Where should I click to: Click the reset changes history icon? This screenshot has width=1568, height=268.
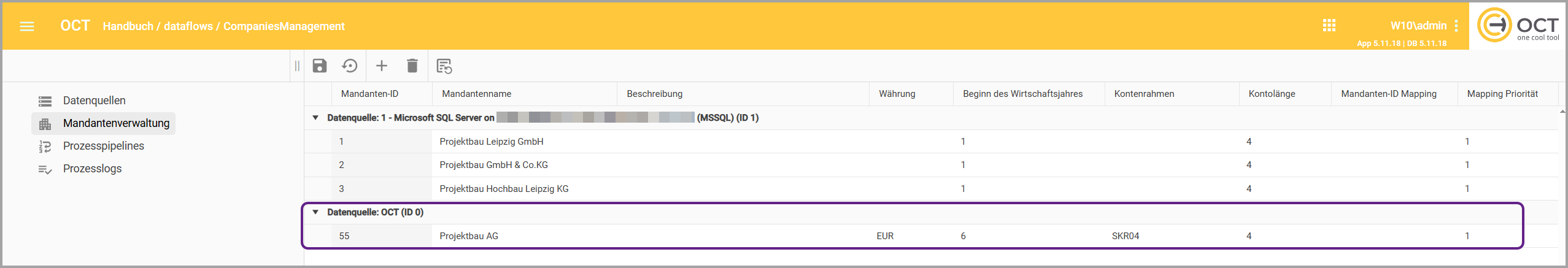coord(350,66)
